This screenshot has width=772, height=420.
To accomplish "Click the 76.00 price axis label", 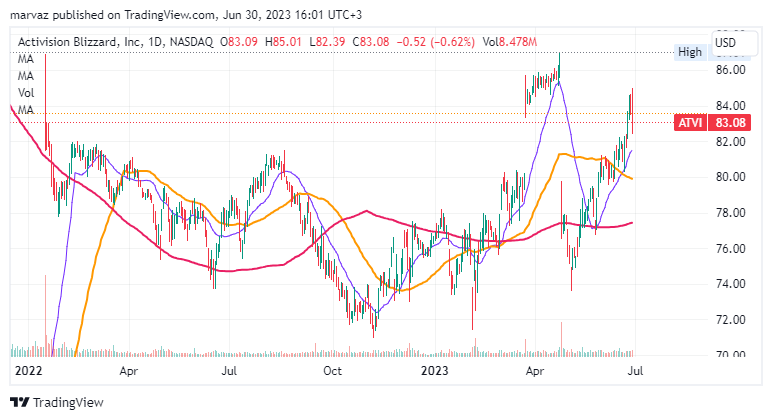I will tap(731, 249).
